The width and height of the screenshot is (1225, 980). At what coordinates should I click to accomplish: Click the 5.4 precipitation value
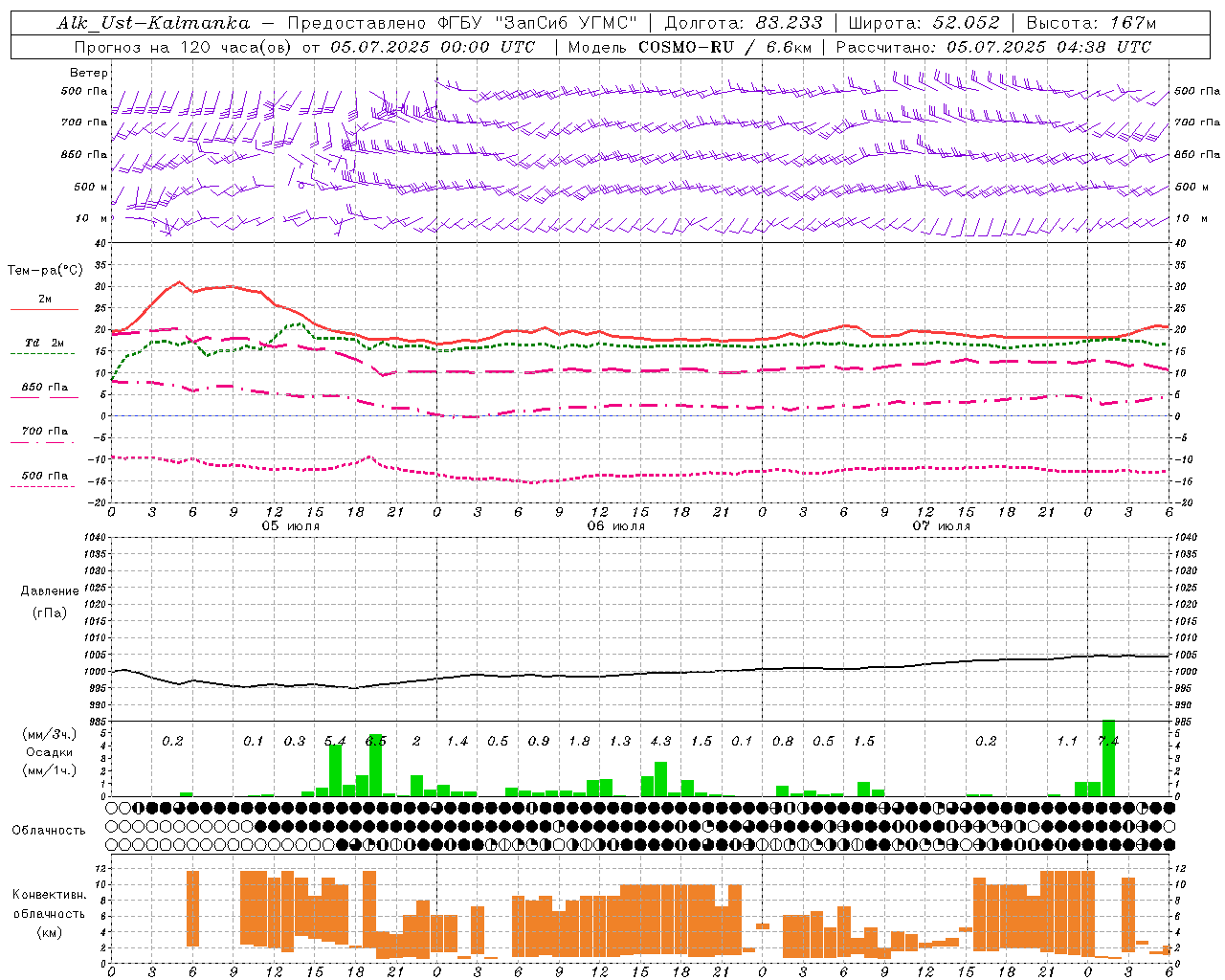point(335,741)
